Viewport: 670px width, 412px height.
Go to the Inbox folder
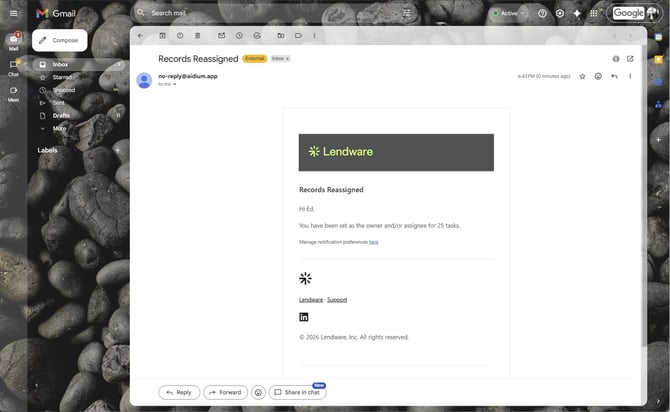pos(79,65)
